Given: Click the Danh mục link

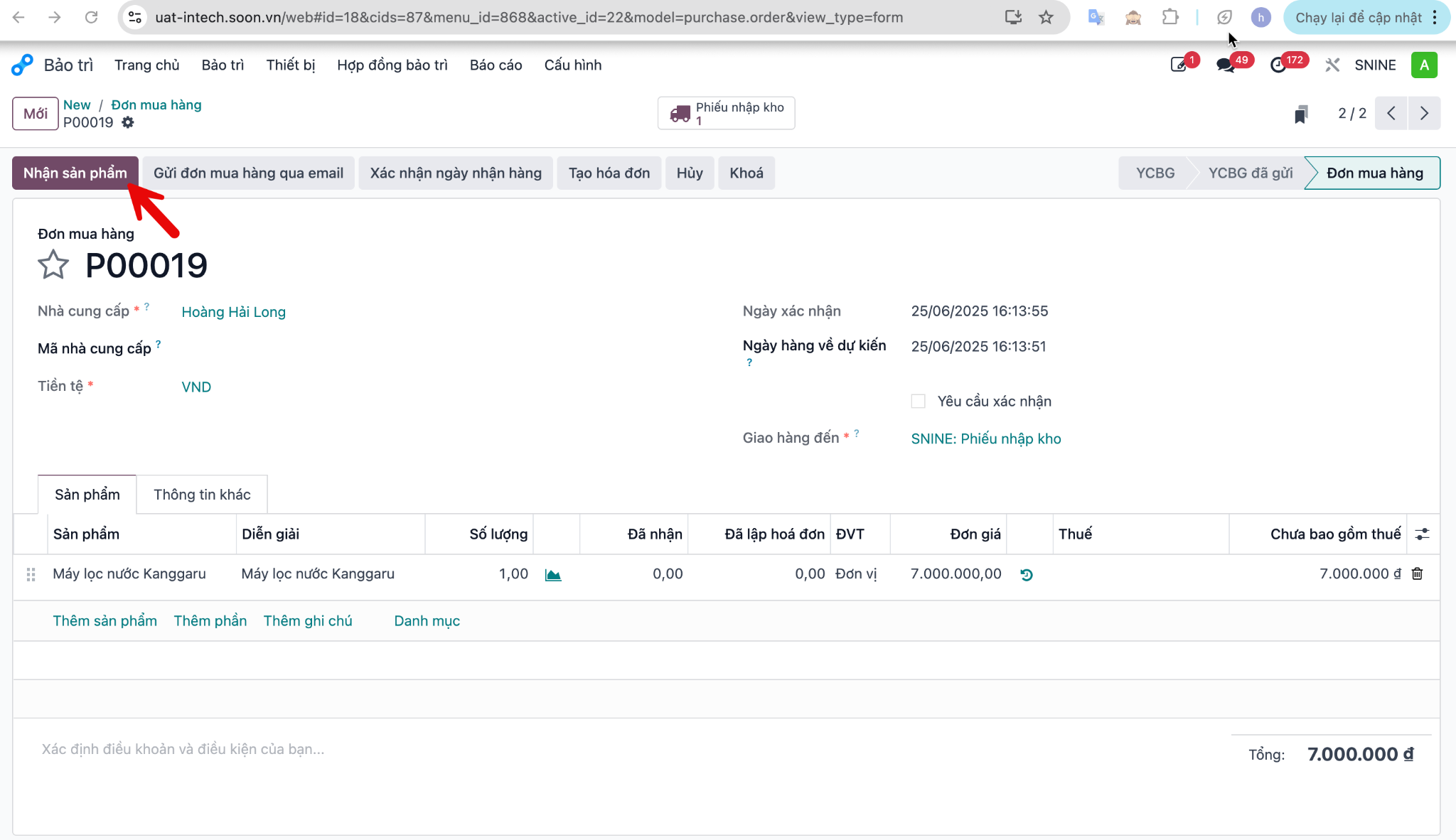Looking at the screenshot, I should click(x=427, y=620).
